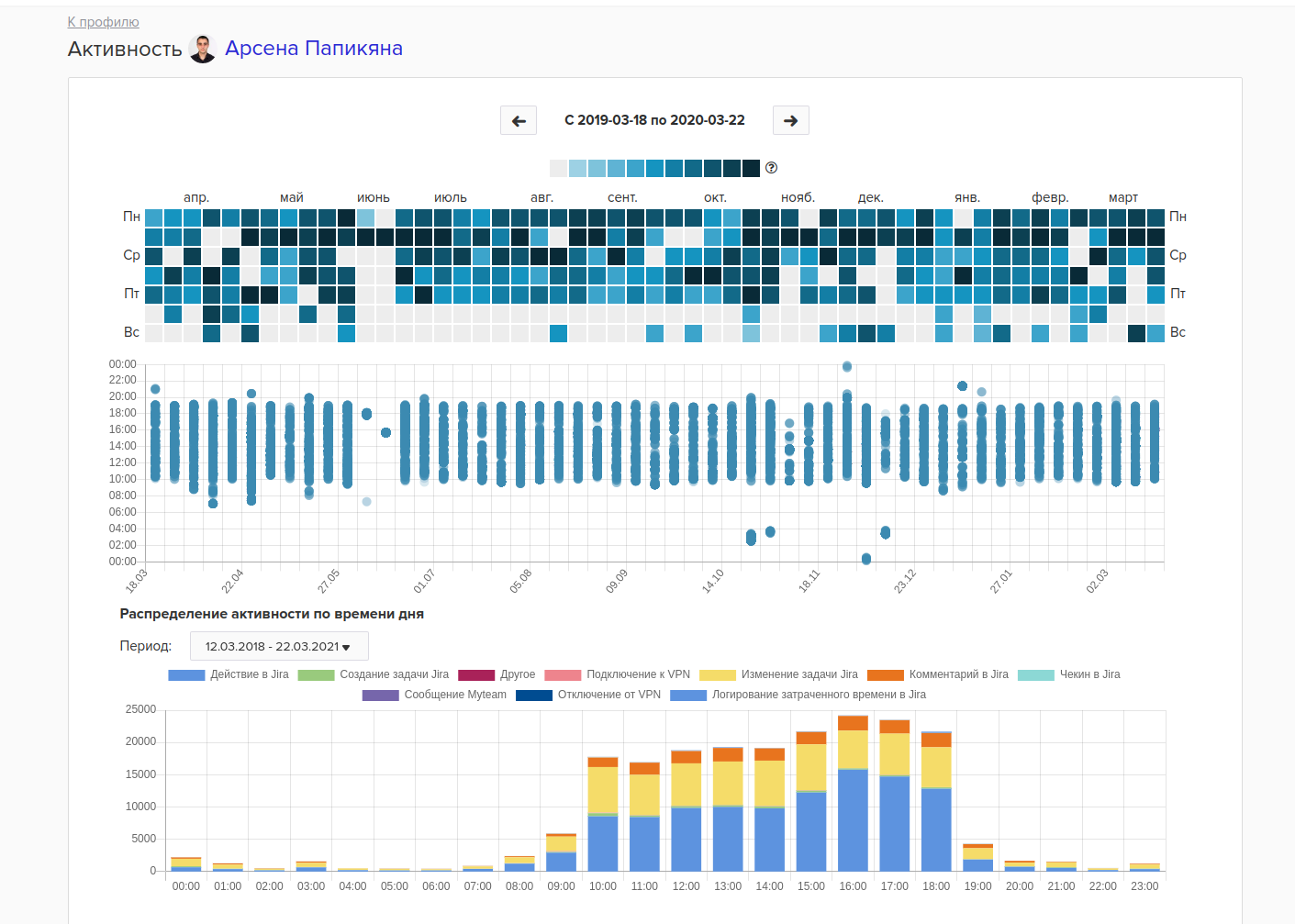The image size is (1295, 924).
Task: Click the 'С 2019-03-18 по 2020-03-22' range text
Action: [x=654, y=120]
